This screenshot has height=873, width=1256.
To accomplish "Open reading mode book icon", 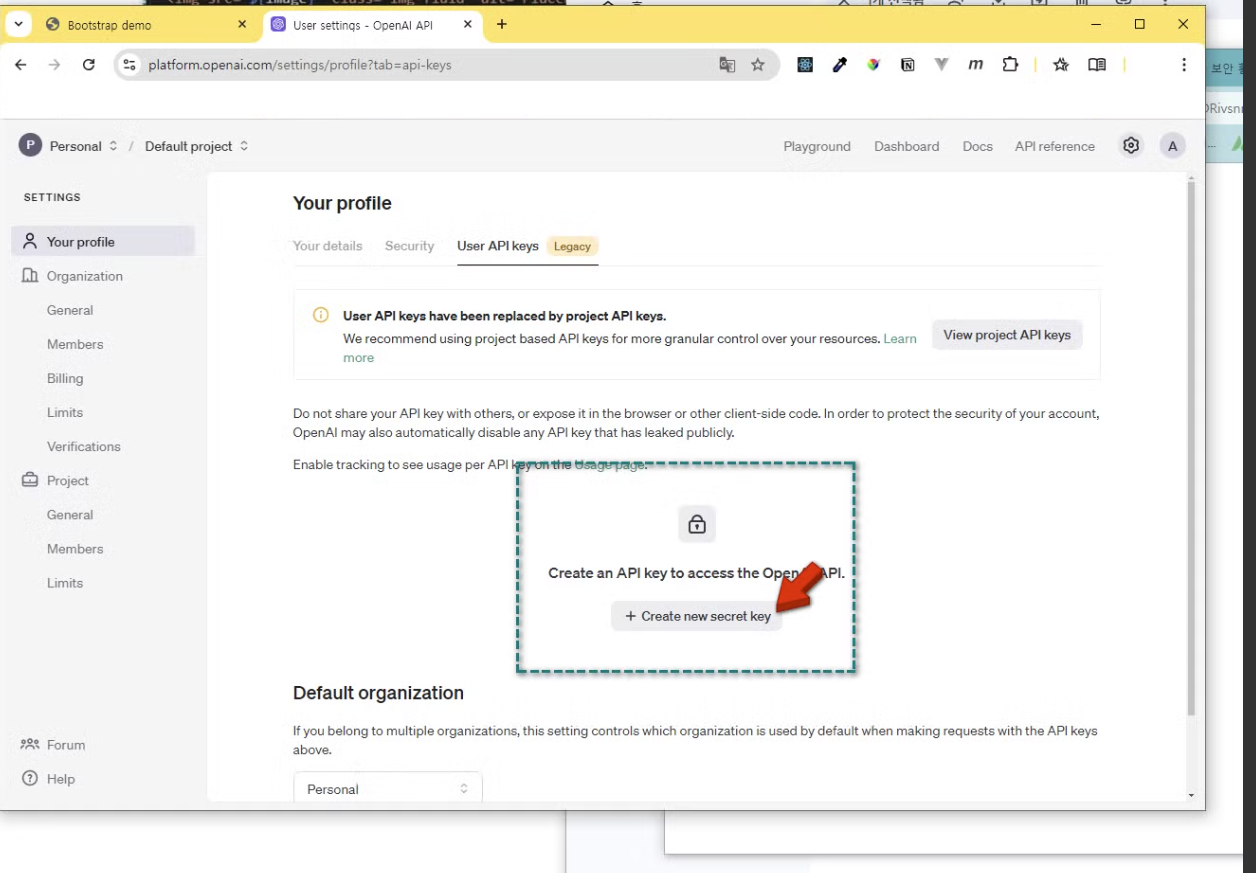I will coord(1097,65).
